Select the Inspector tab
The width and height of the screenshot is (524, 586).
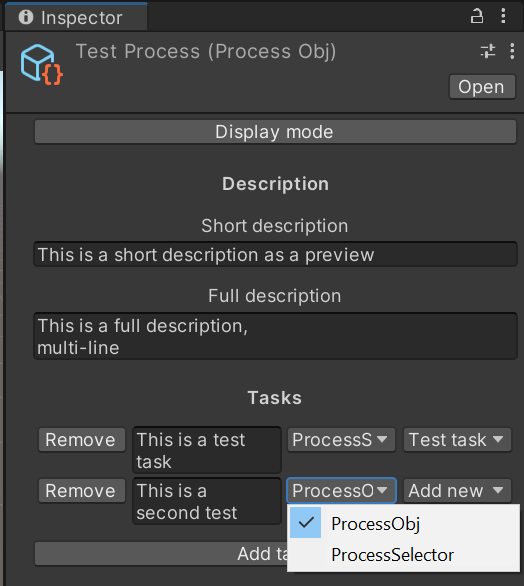point(76,17)
